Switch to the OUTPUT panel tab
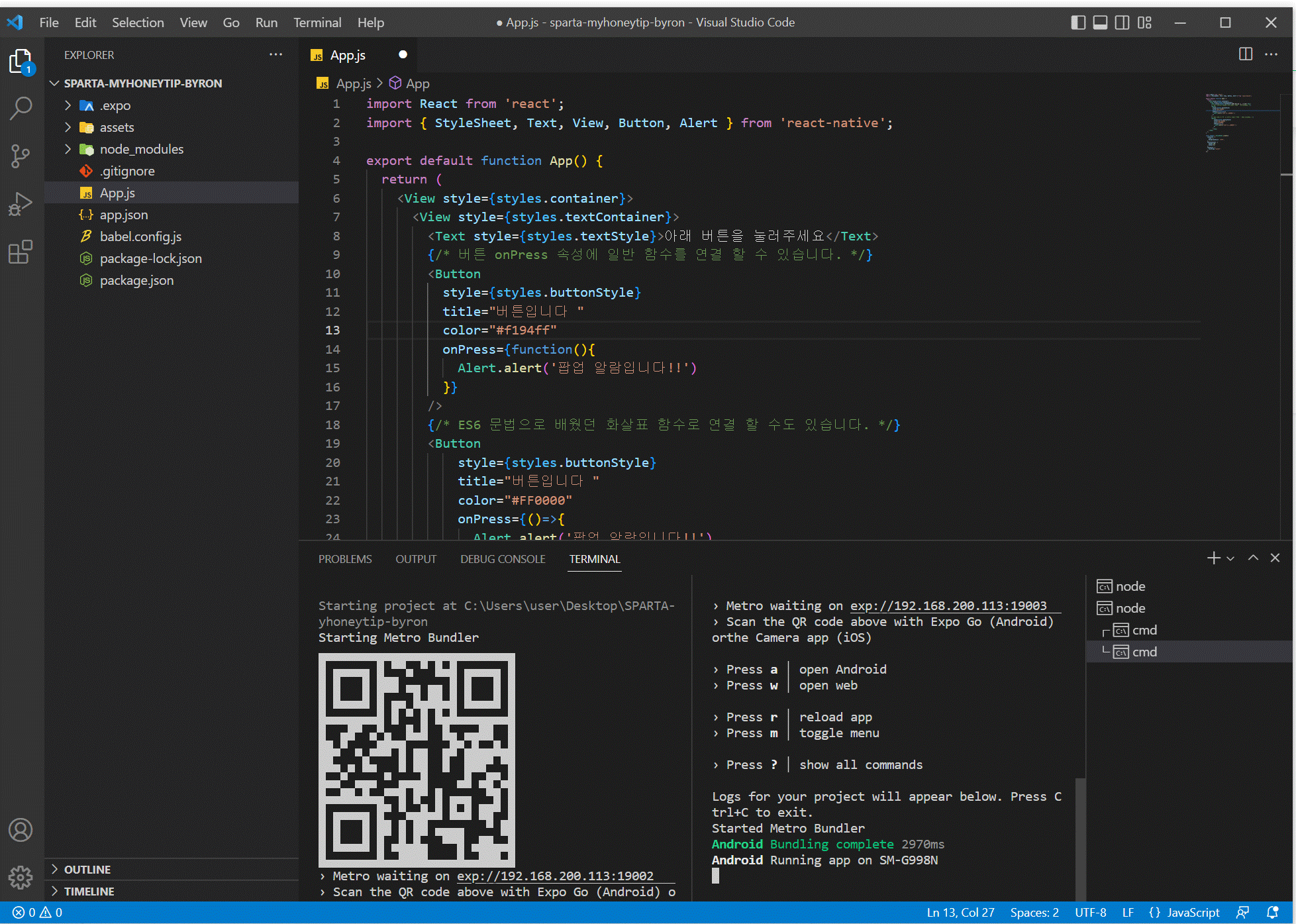The height and width of the screenshot is (924, 1296). pyautogui.click(x=416, y=559)
